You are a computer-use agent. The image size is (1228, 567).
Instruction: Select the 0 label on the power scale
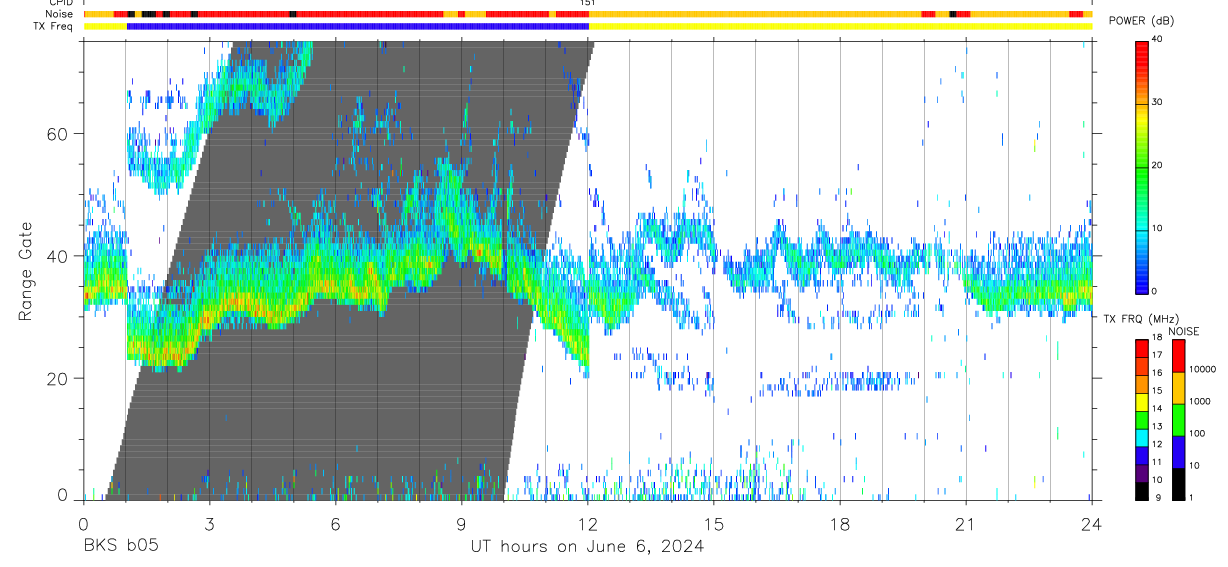coord(1155,291)
